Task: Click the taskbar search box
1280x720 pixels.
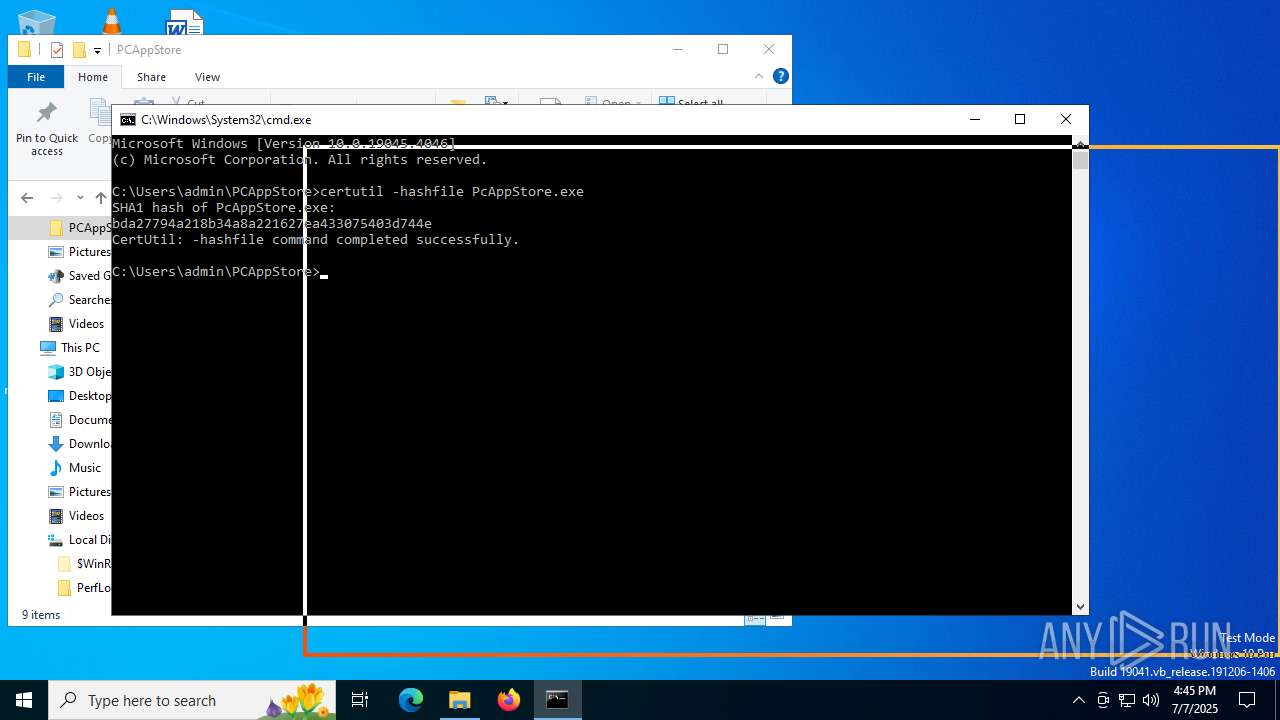Action: [x=192, y=700]
